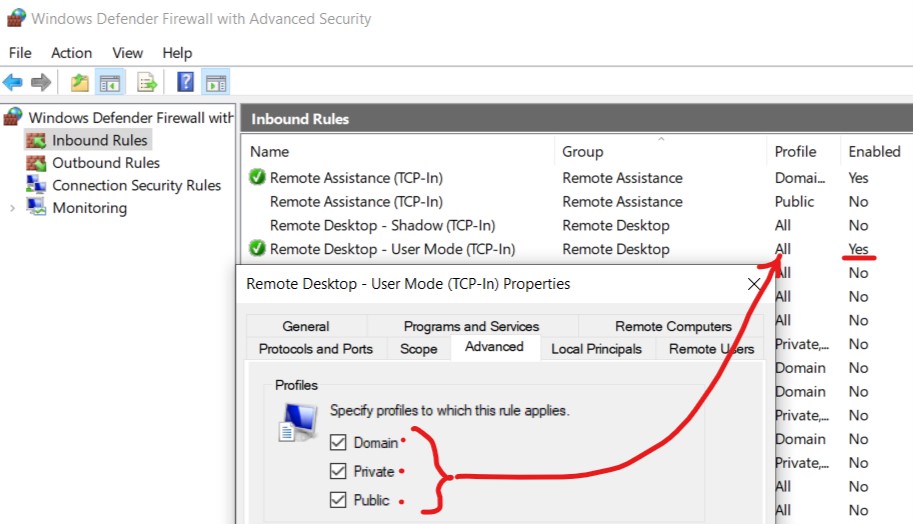Open the File menu
This screenshot has height=524, width=913.
click(20, 53)
